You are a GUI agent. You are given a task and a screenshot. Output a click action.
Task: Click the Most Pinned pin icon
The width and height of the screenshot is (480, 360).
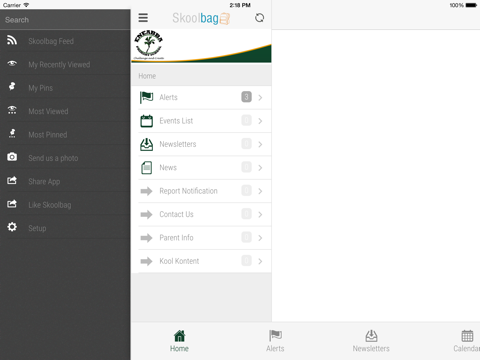tap(12, 133)
